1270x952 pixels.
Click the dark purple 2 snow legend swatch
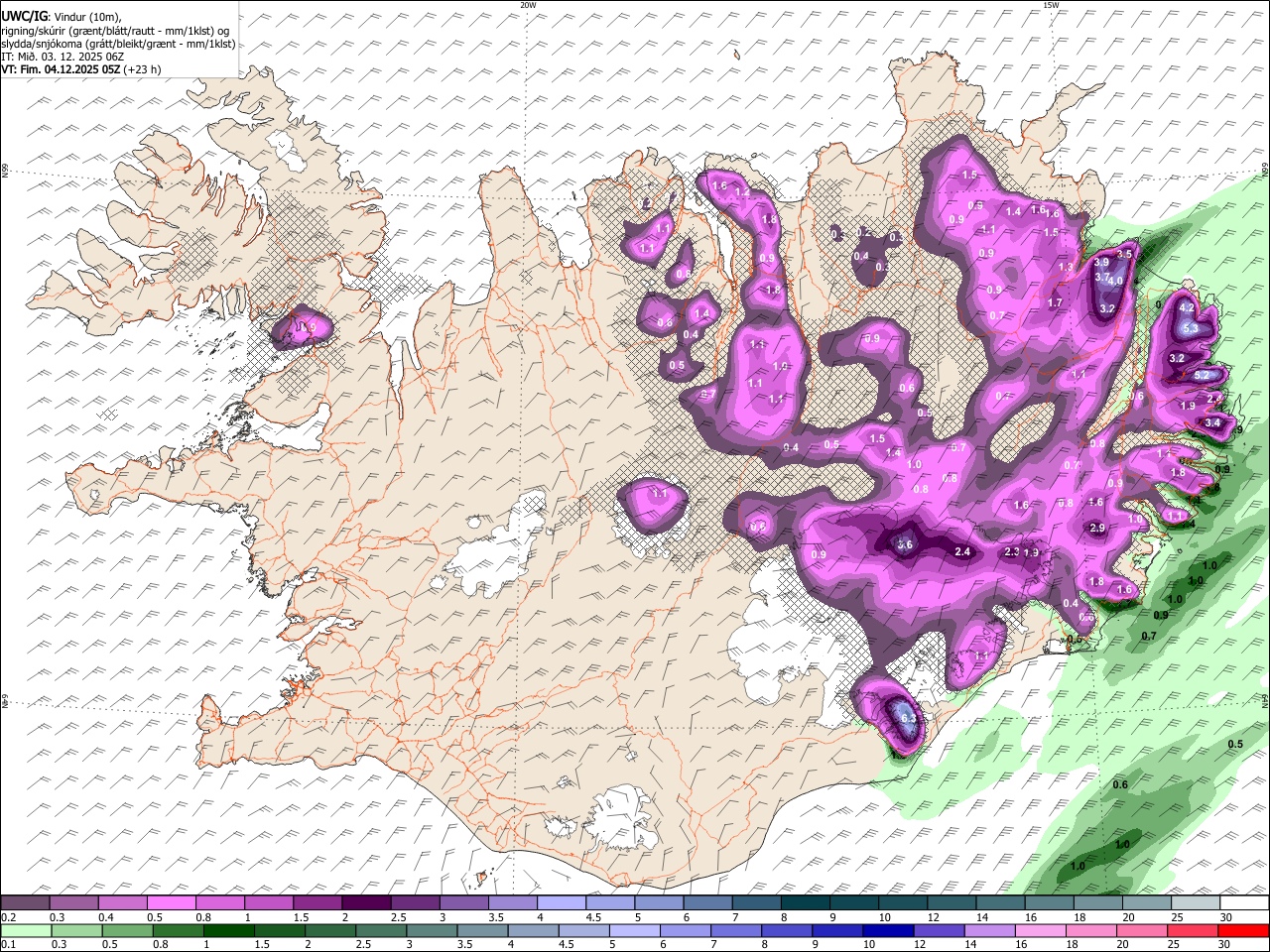[365, 903]
